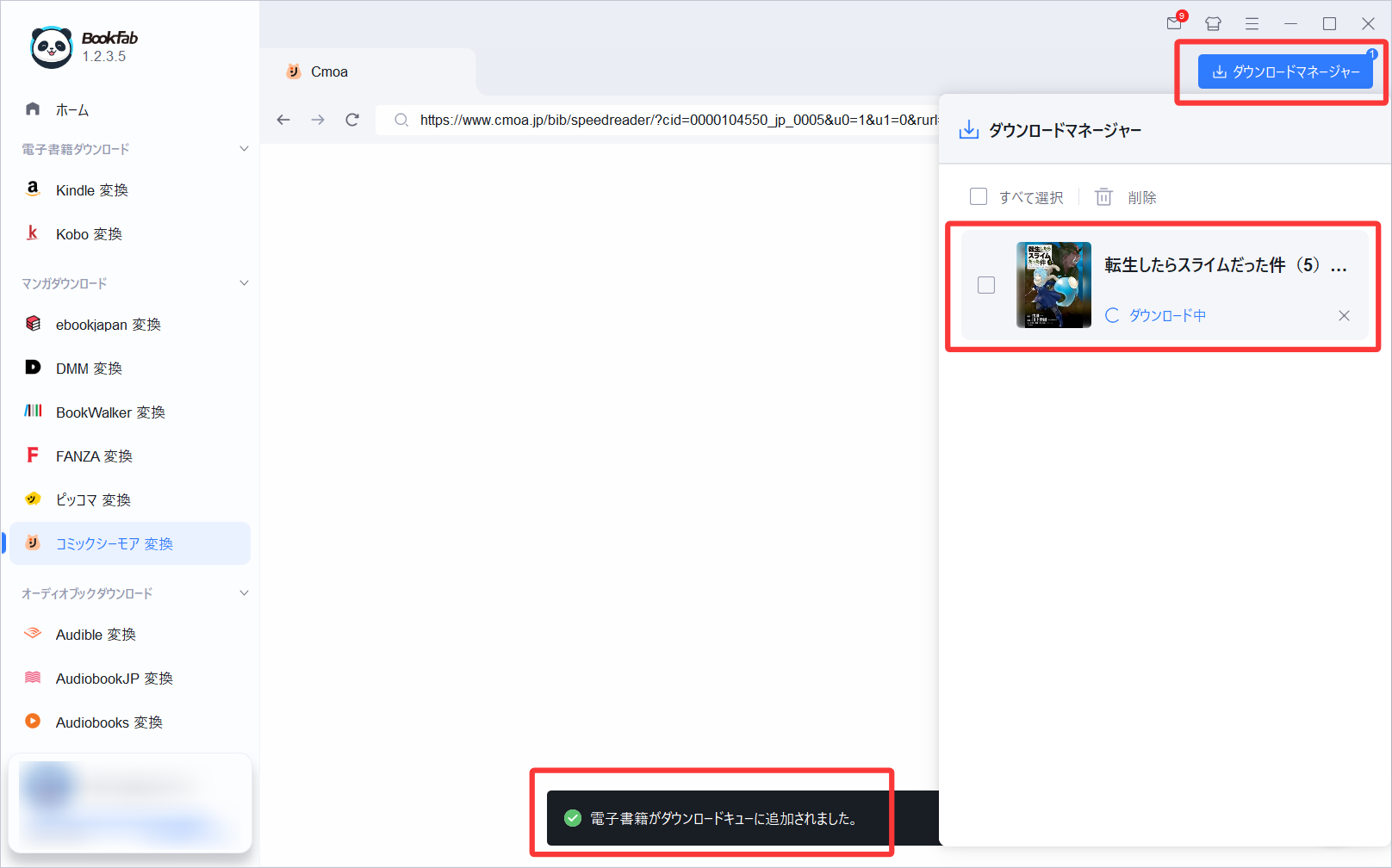Click the すべて選択 label
The height and width of the screenshot is (868, 1392).
click(x=1031, y=197)
